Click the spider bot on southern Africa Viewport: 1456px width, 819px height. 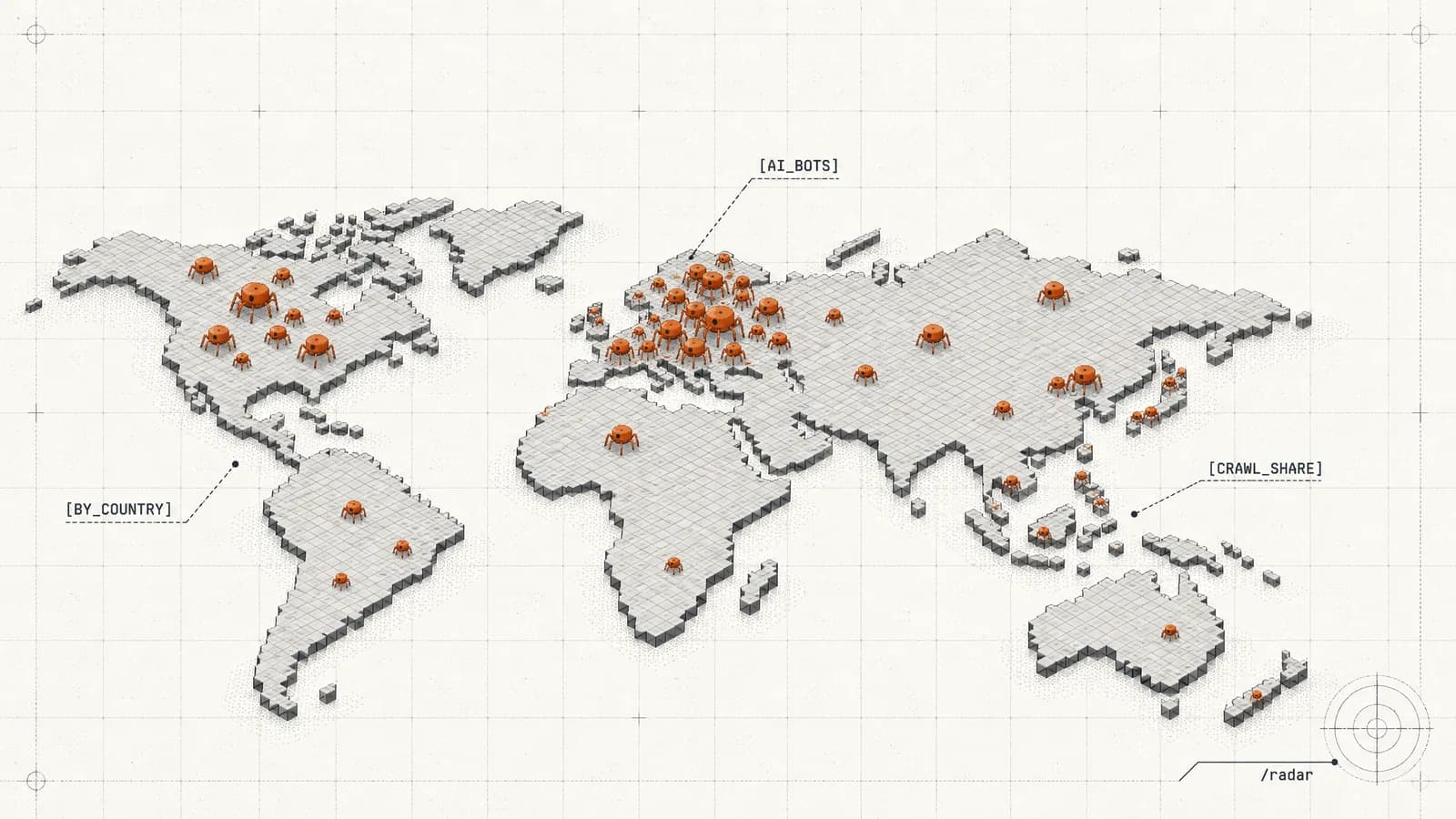pyautogui.click(x=672, y=564)
